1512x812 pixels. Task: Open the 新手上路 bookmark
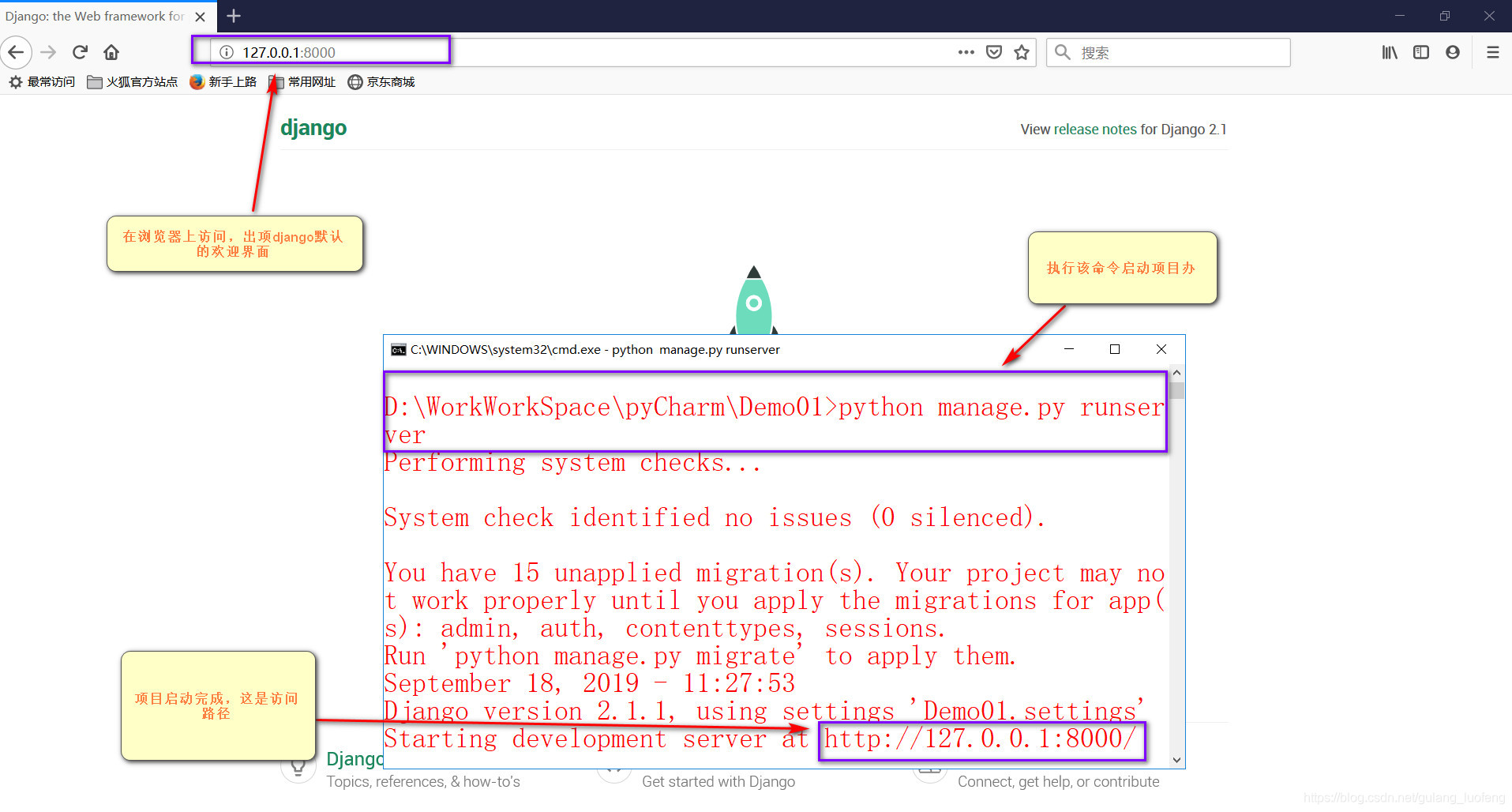223,82
